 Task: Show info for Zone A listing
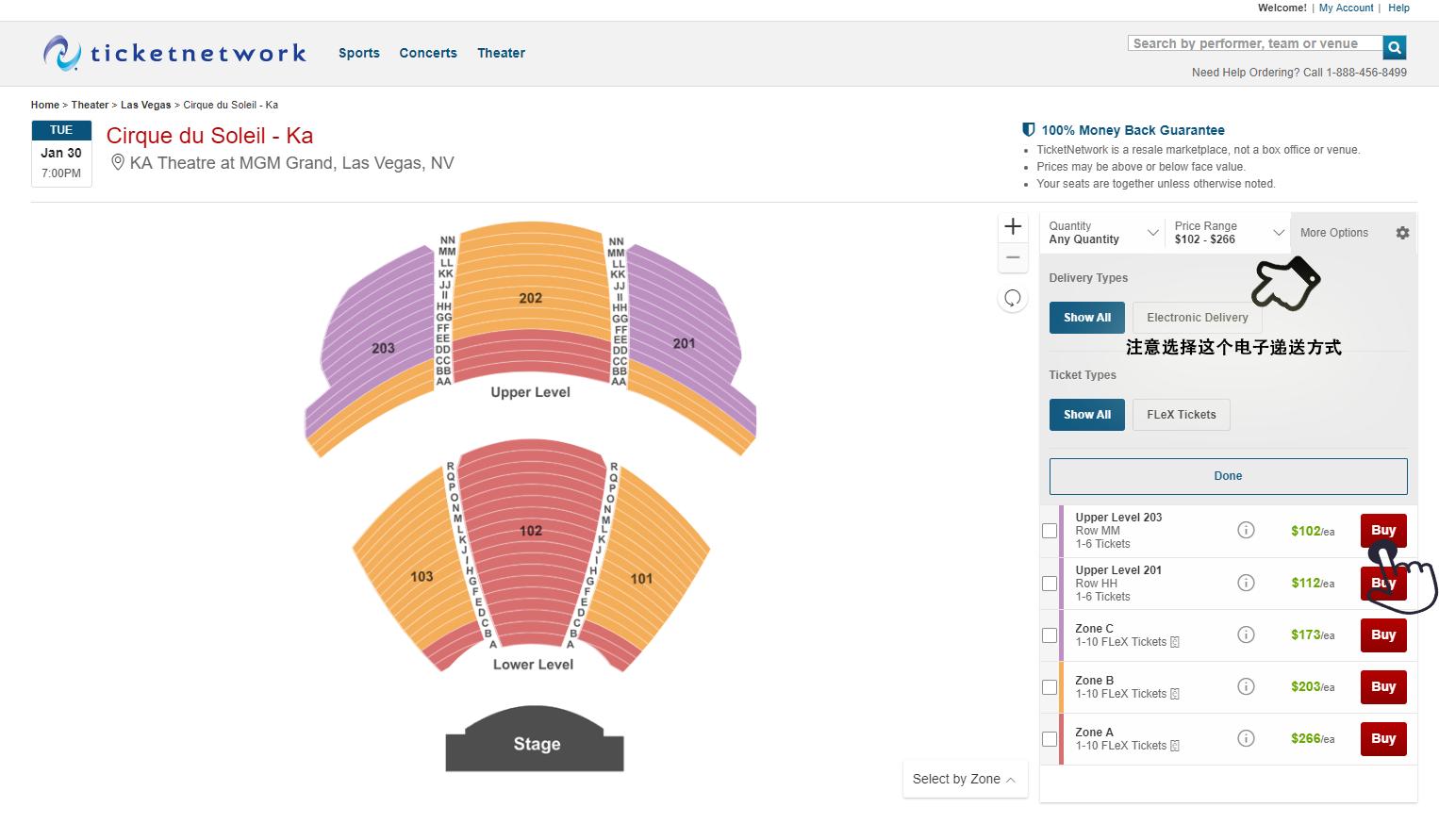click(1246, 738)
